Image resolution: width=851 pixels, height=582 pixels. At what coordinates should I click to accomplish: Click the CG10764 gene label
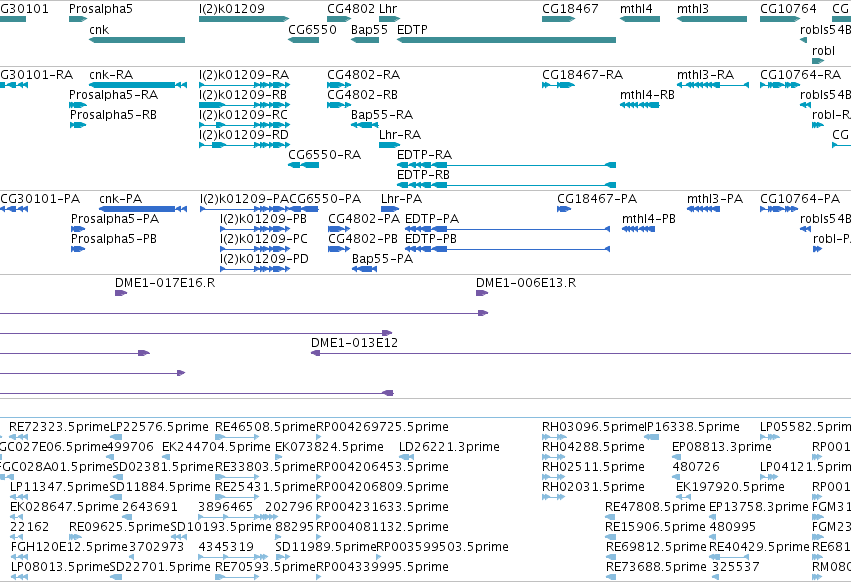(x=788, y=9)
